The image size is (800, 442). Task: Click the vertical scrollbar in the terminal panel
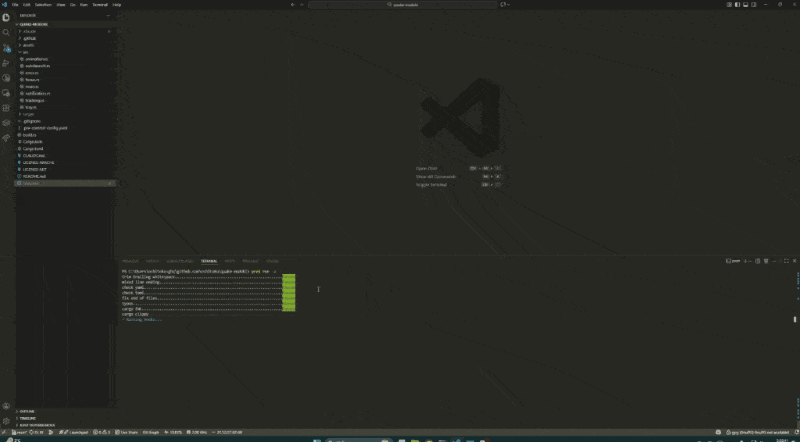point(796,318)
